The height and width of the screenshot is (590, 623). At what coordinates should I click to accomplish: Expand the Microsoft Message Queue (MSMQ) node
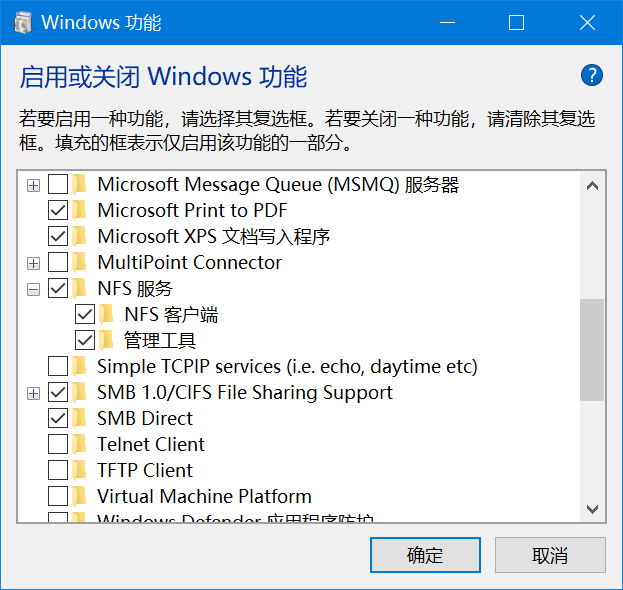(33, 185)
